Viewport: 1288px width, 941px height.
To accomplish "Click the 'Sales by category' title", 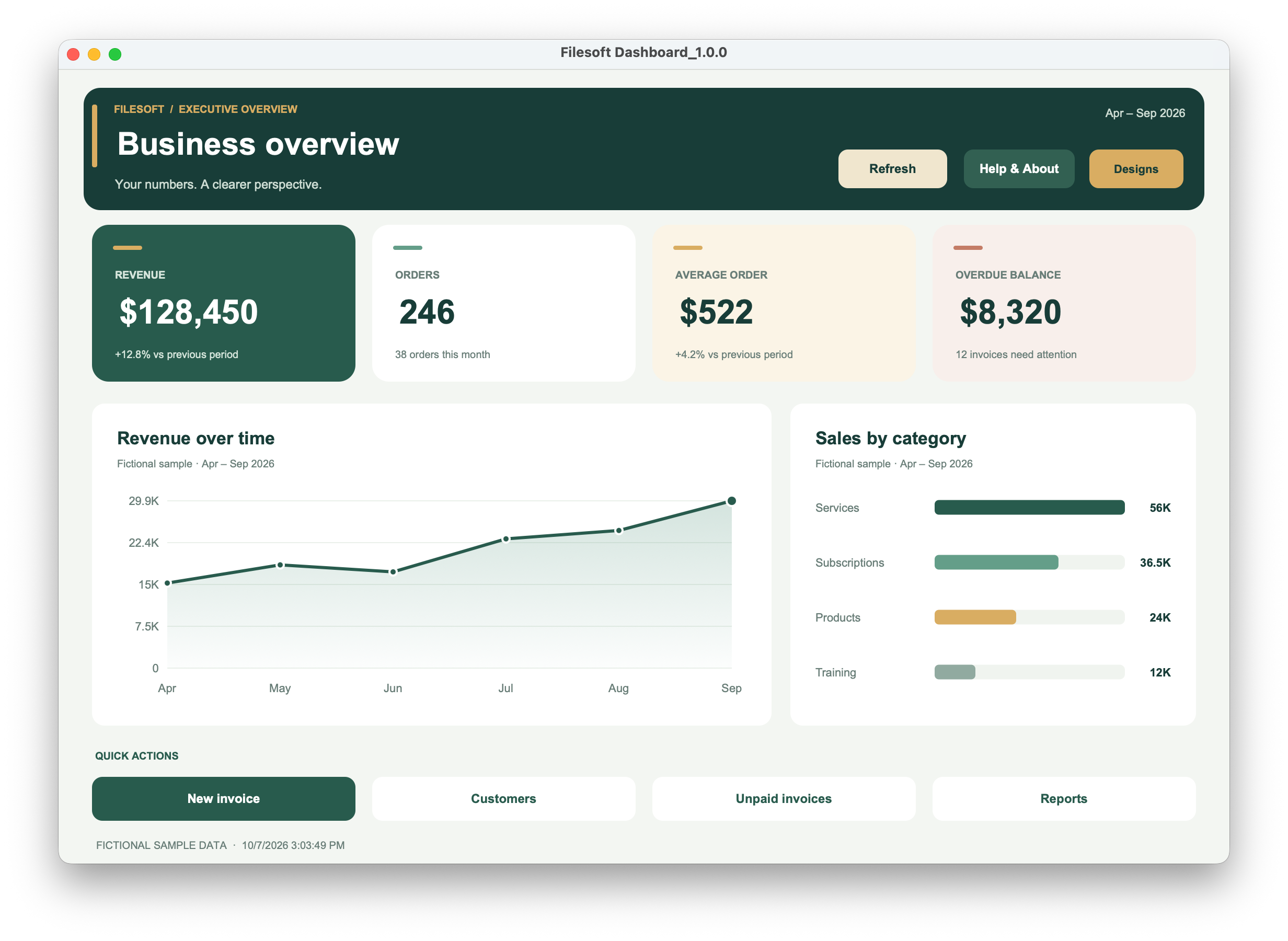I will pos(891,438).
